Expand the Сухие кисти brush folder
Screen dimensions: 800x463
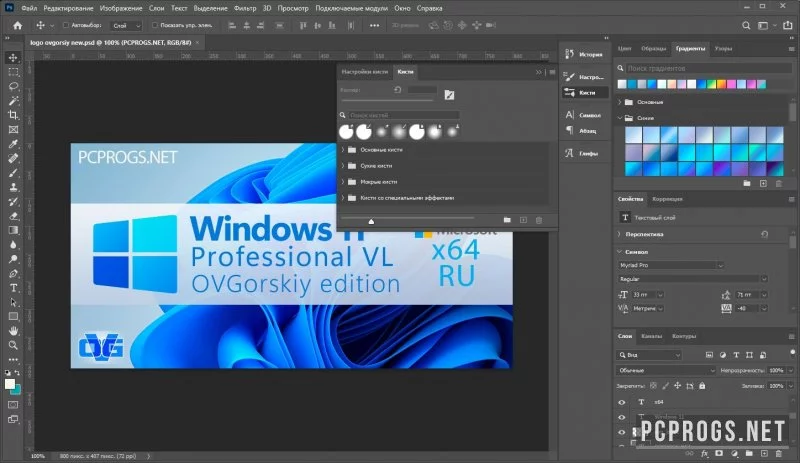tap(343, 166)
